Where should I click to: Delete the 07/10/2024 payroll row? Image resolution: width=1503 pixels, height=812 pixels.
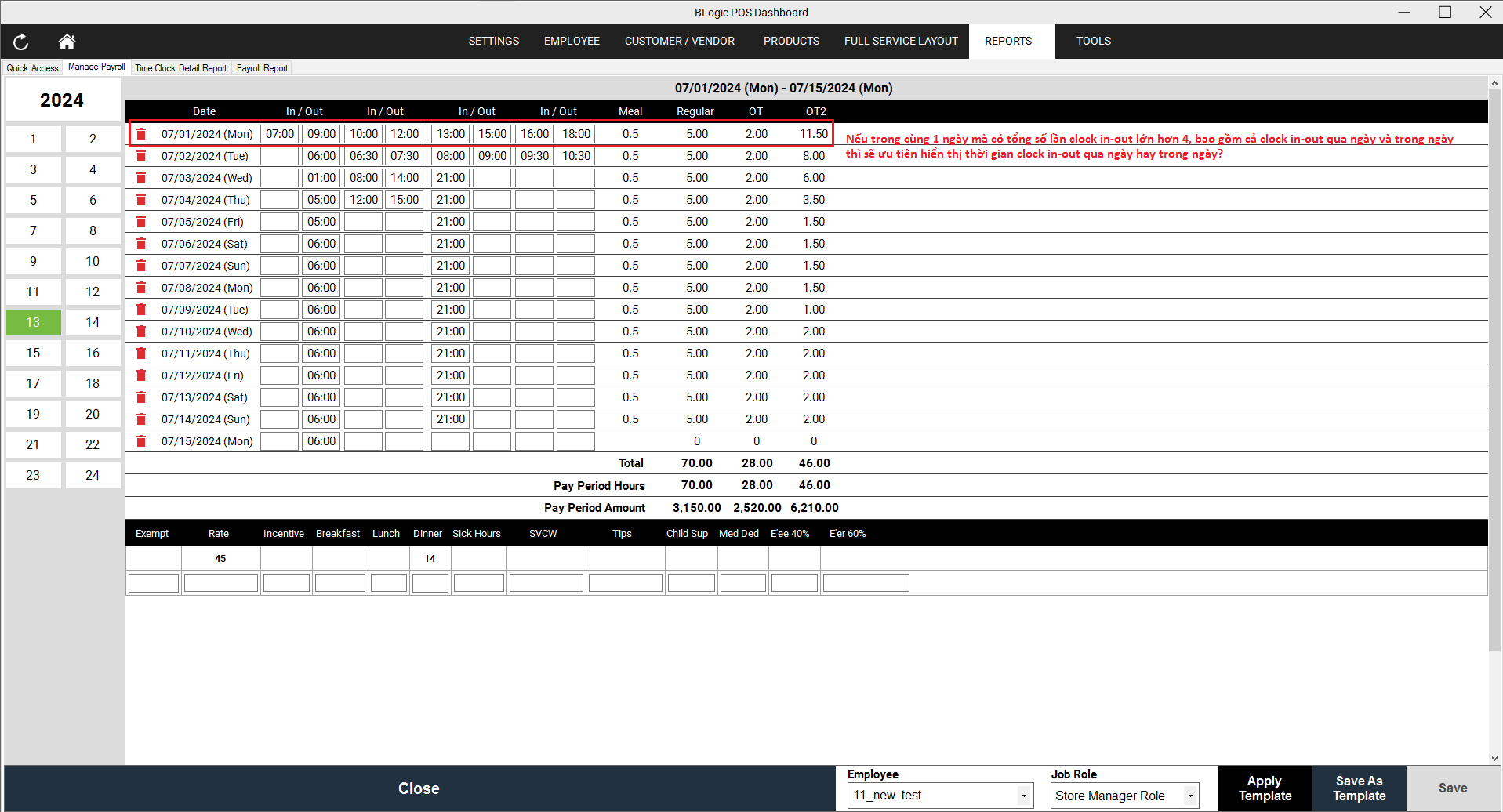[x=141, y=331]
